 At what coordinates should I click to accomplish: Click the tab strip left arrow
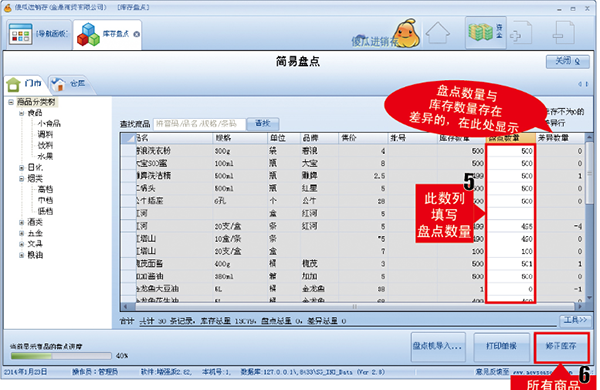580,84
